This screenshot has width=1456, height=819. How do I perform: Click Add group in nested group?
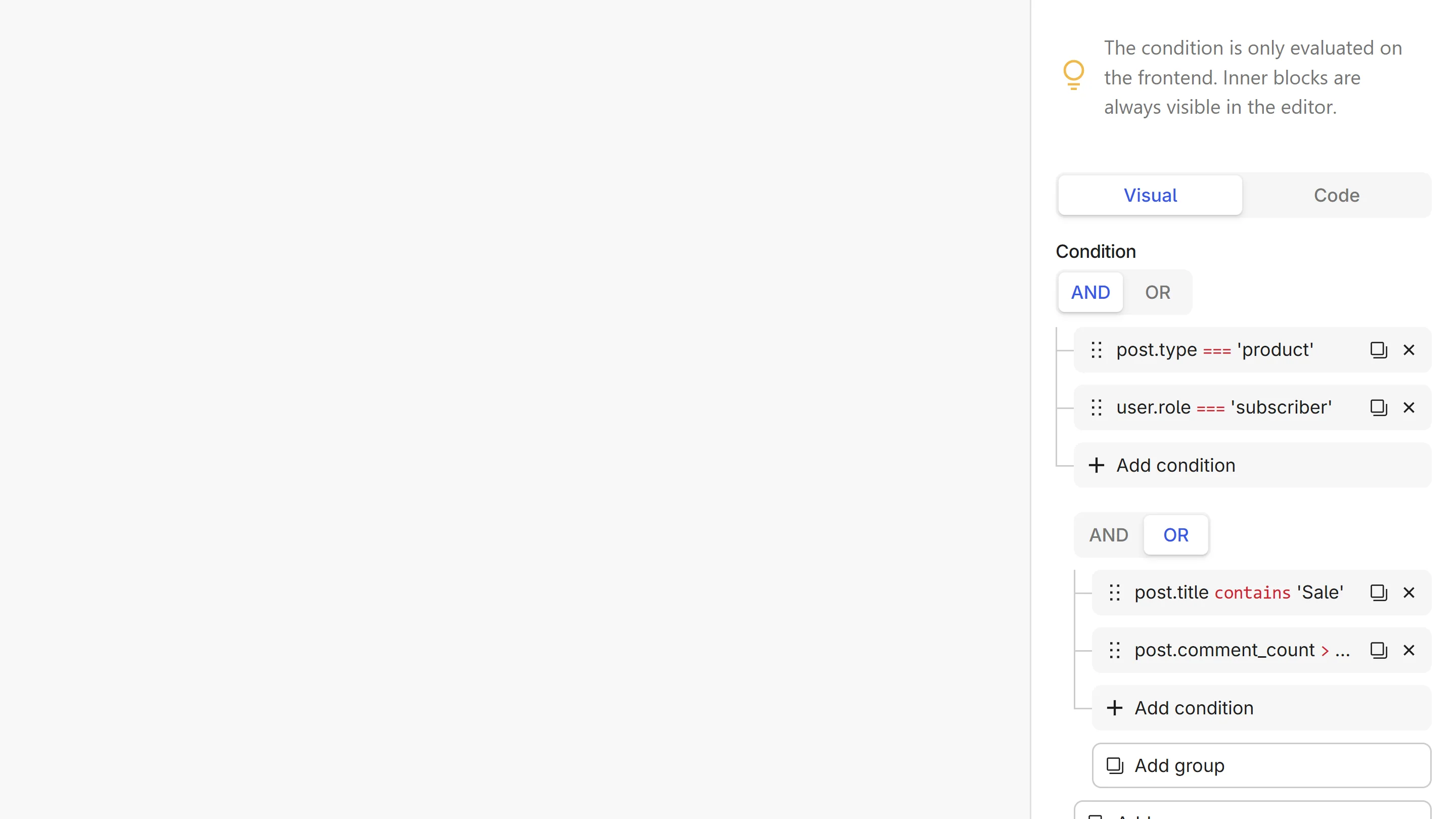(x=1261, y=765)
